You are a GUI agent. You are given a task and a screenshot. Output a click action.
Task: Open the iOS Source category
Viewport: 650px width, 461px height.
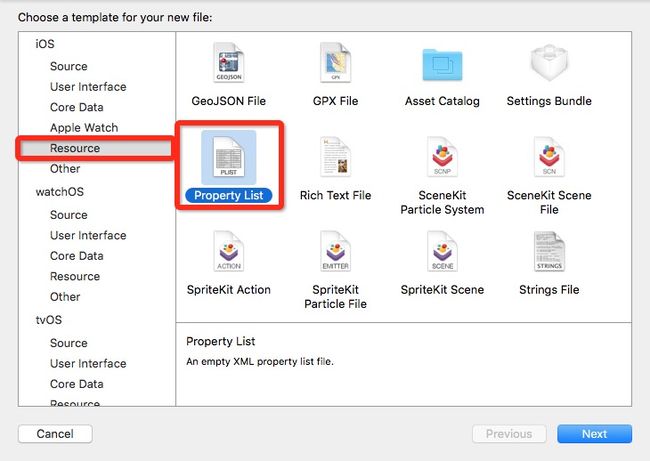pos(69,66)
